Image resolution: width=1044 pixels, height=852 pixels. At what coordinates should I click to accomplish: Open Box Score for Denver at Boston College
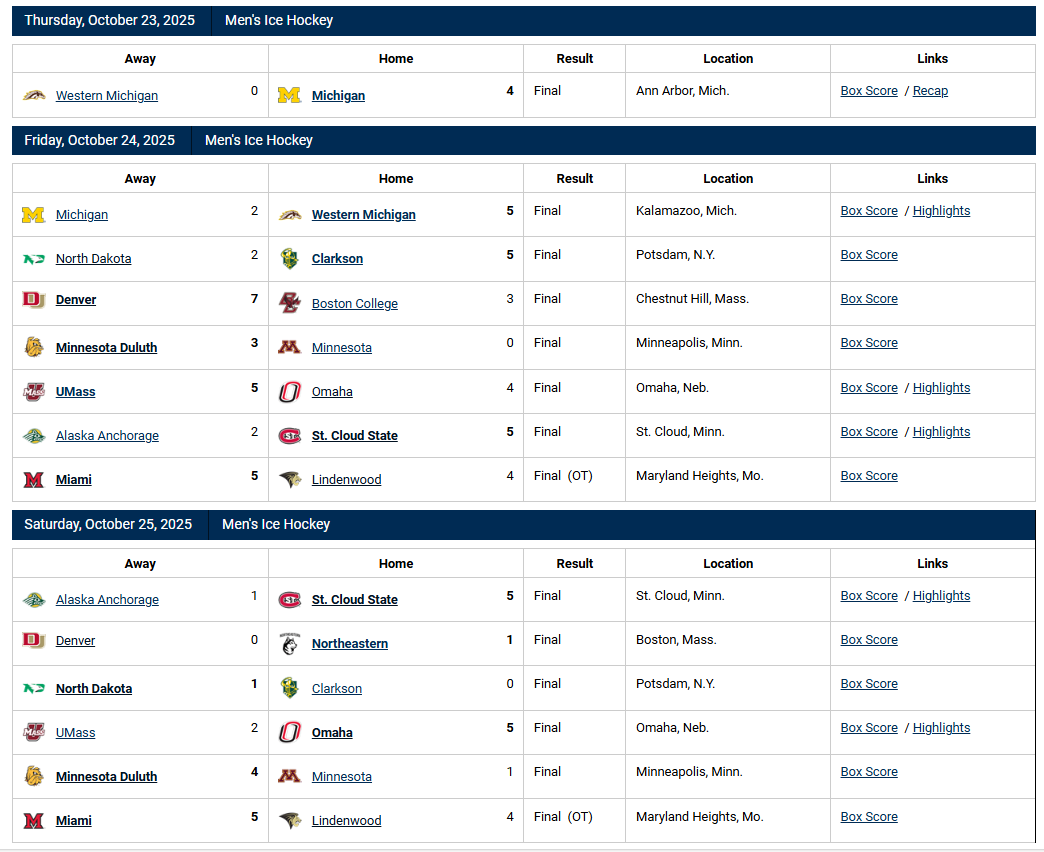pos(869,299)
